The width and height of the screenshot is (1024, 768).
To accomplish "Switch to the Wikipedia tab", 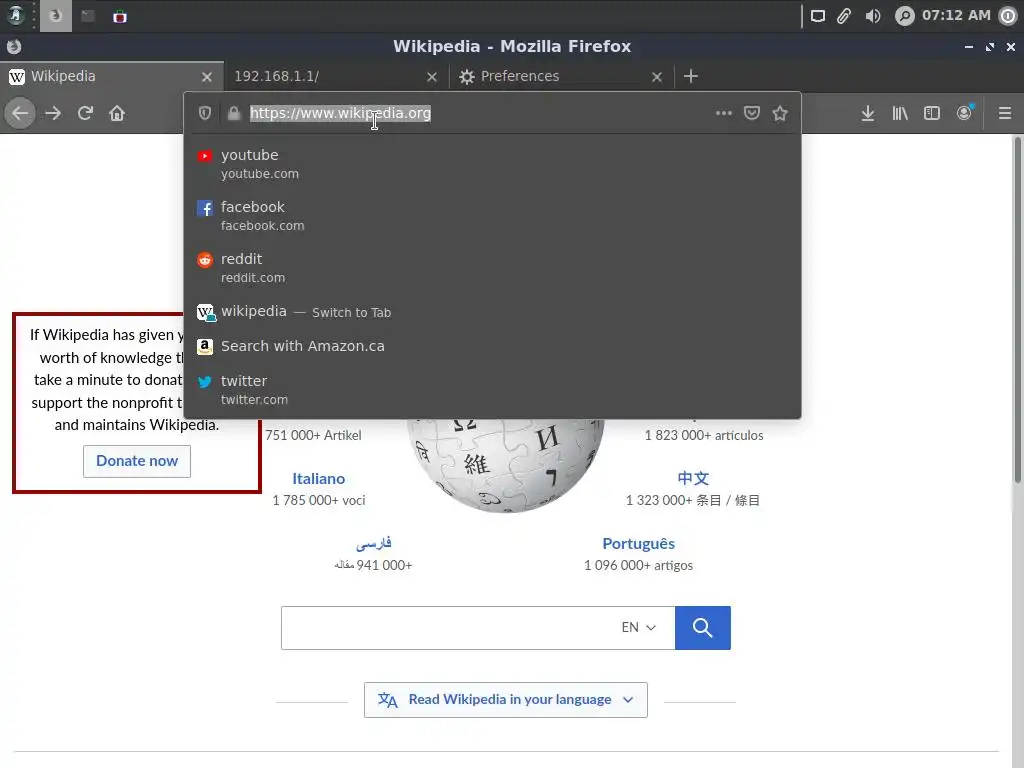I will pos(112,76).
